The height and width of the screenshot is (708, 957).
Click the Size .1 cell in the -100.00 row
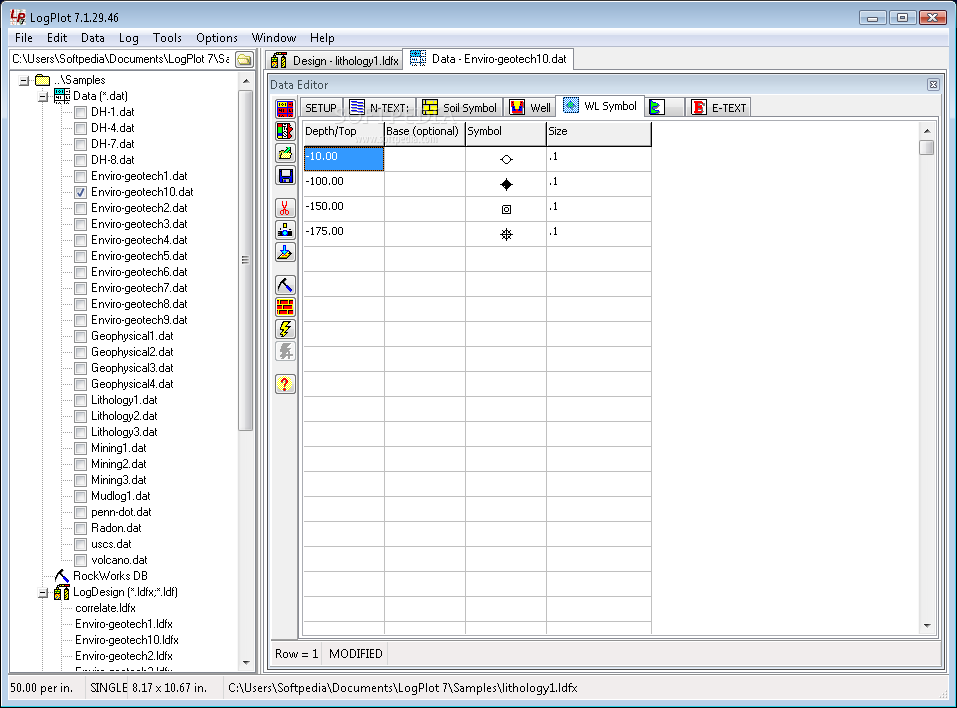pyautogui.click(x=599, y=184)
